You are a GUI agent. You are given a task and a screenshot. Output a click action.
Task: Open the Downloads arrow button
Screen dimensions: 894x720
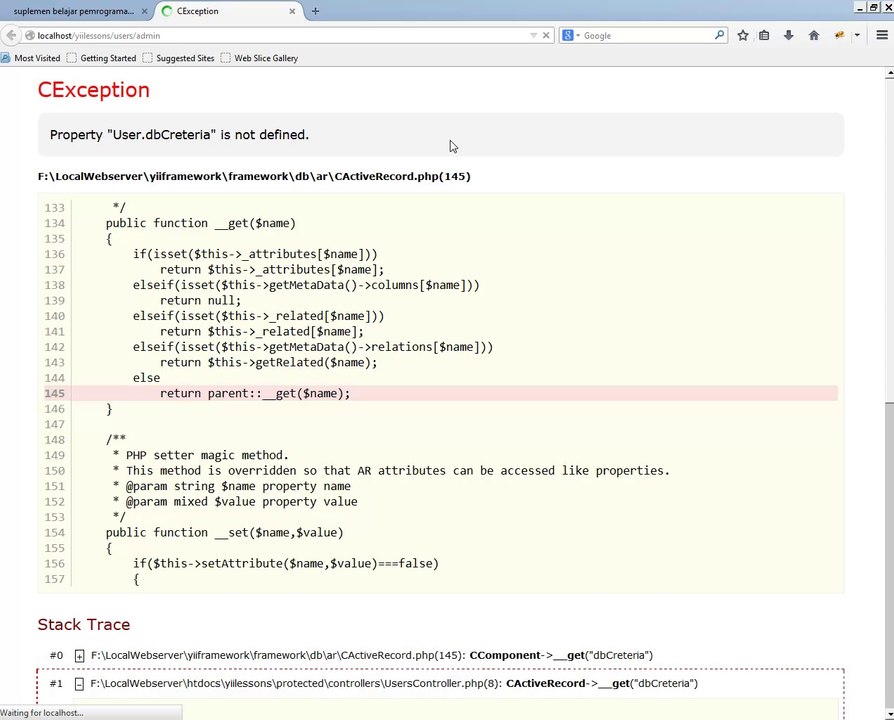[789, 35]
